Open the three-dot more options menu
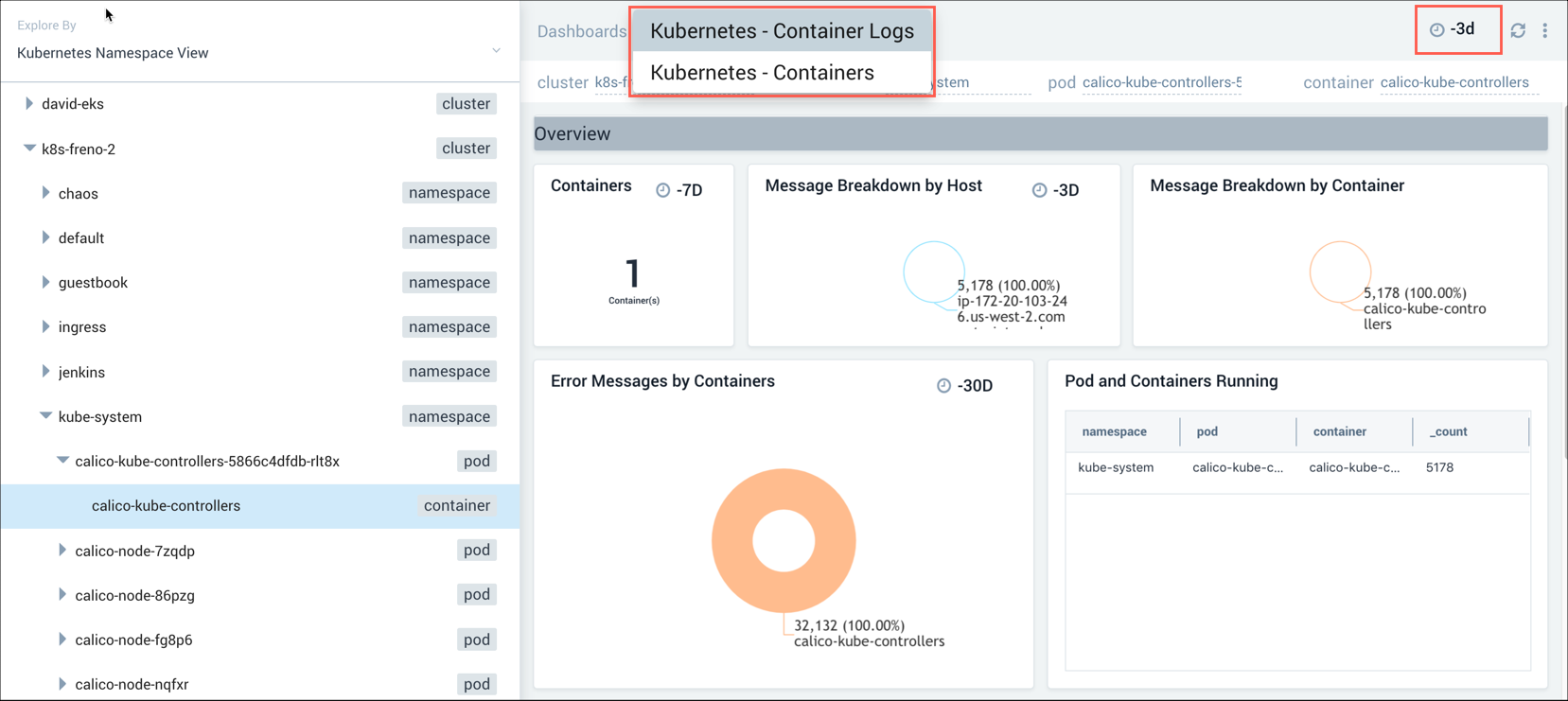 (x=1545, y=31)
